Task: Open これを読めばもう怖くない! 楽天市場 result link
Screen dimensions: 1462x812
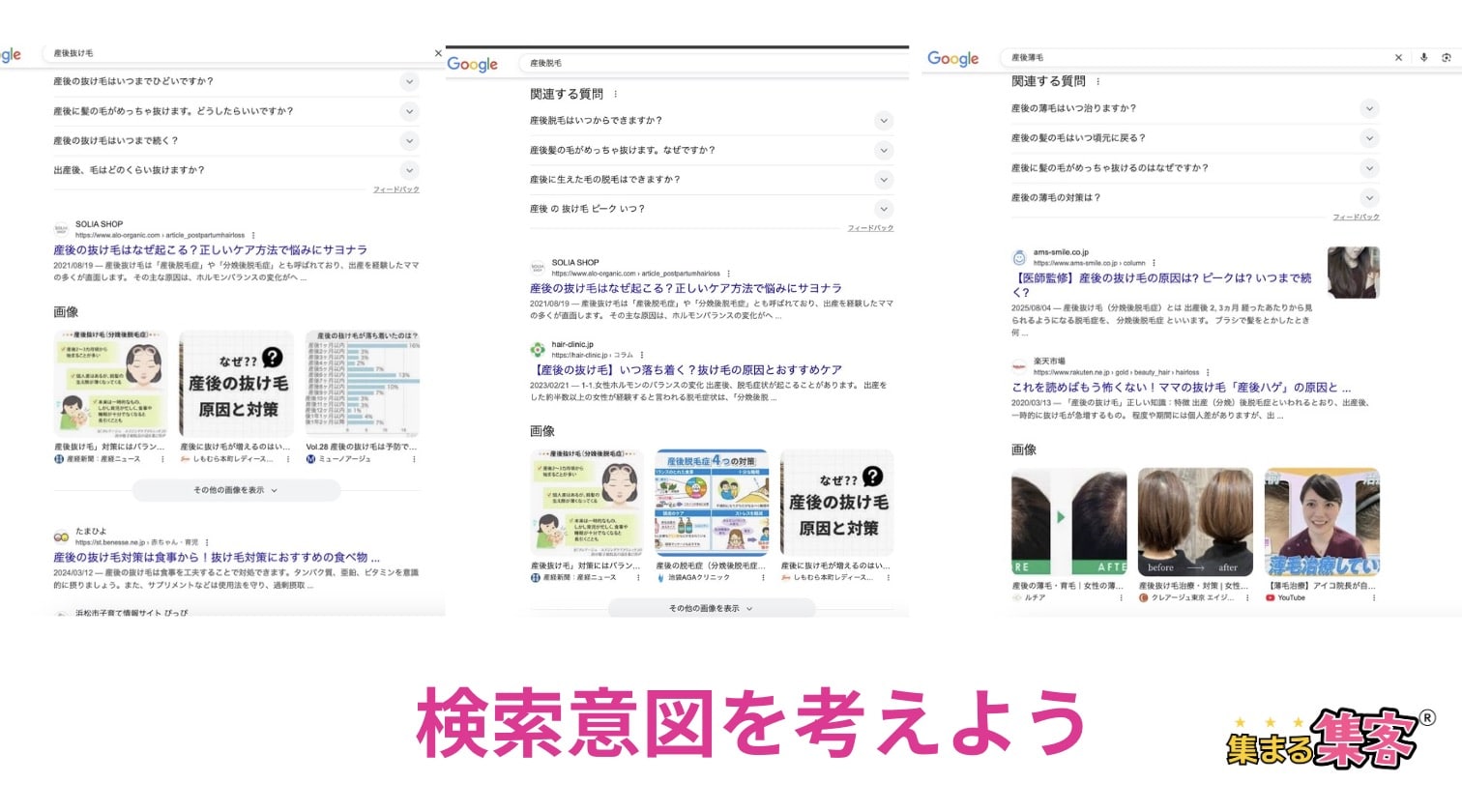Action: pyautogui.click(x=1181, y=387)
